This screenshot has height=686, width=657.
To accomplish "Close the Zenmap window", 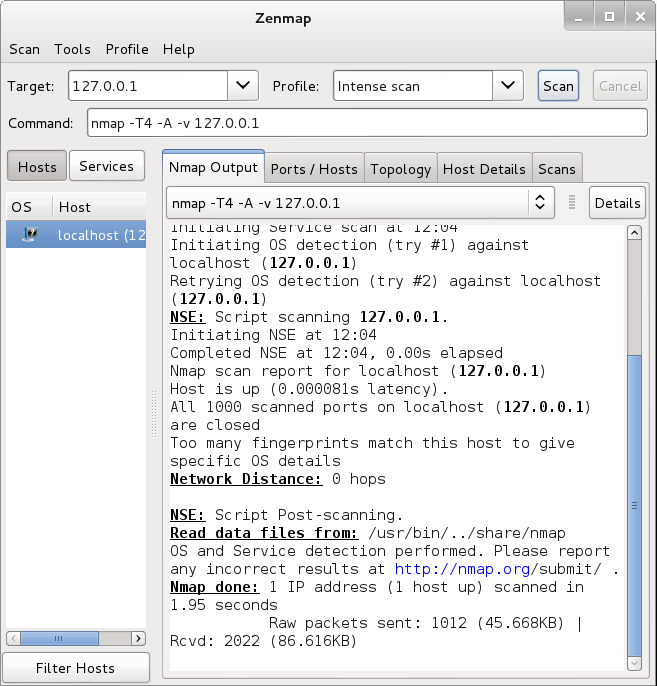I will (x=640, y=17).
